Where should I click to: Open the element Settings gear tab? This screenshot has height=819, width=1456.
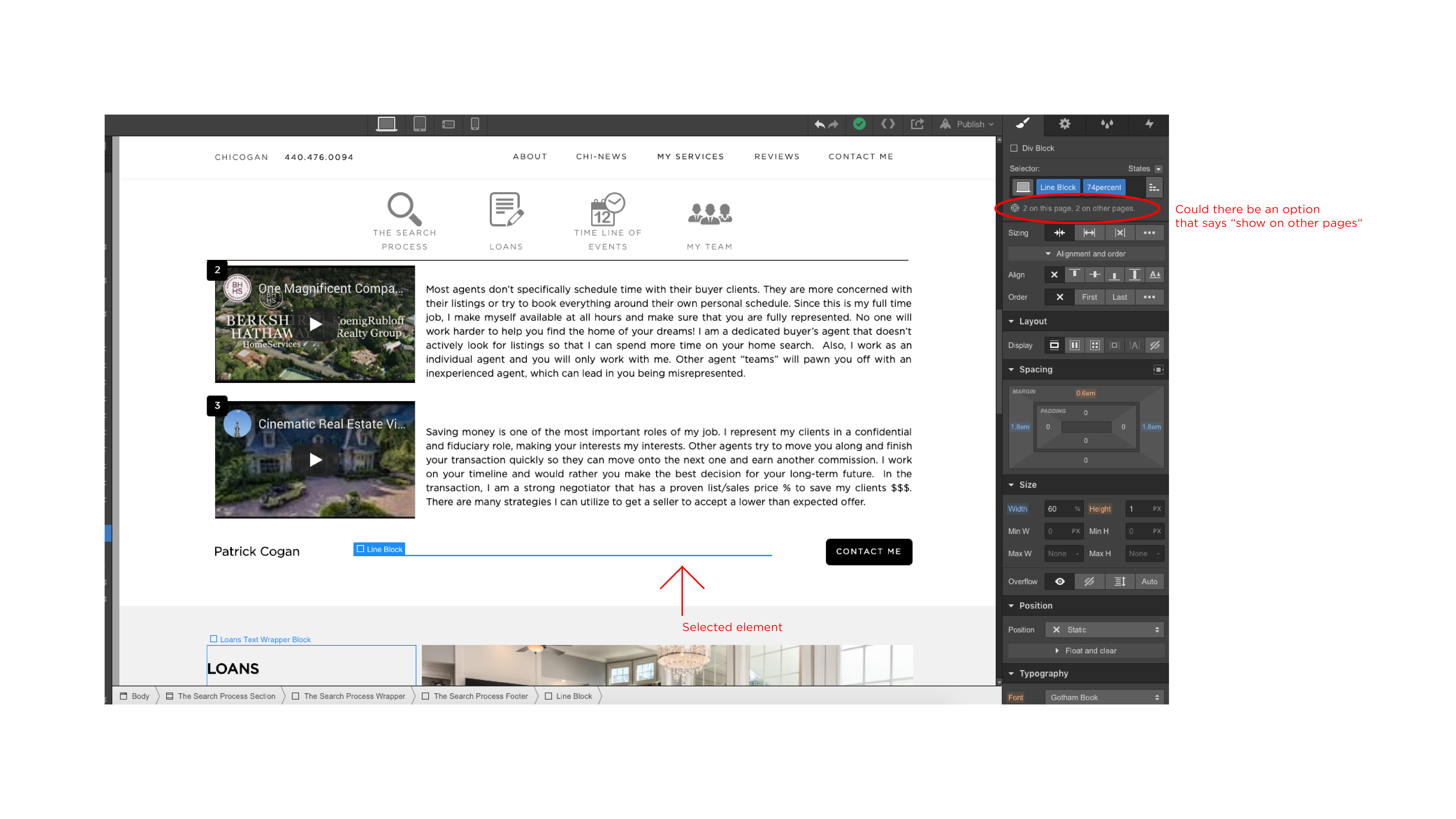[x=1065, y=124]
